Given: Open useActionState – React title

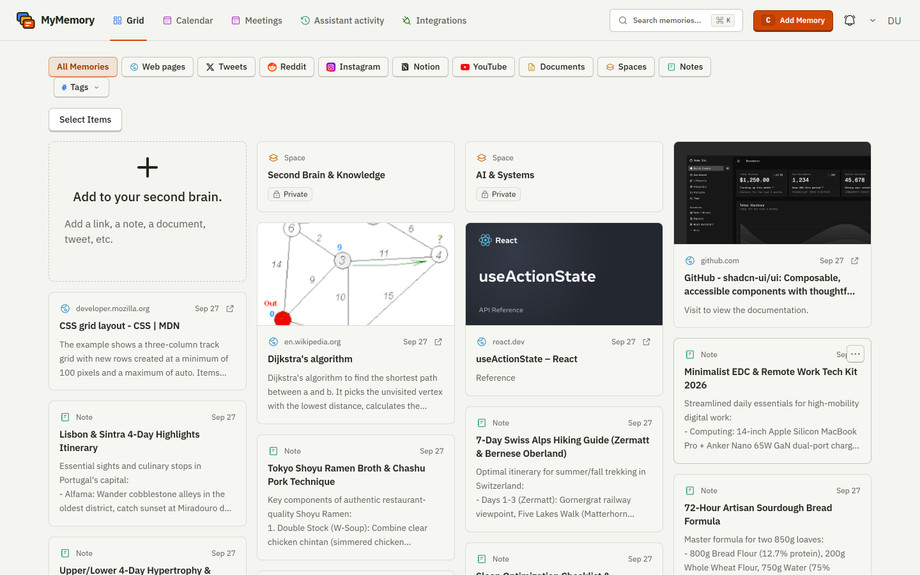Looking at the screenshot, I should [526, 359].
